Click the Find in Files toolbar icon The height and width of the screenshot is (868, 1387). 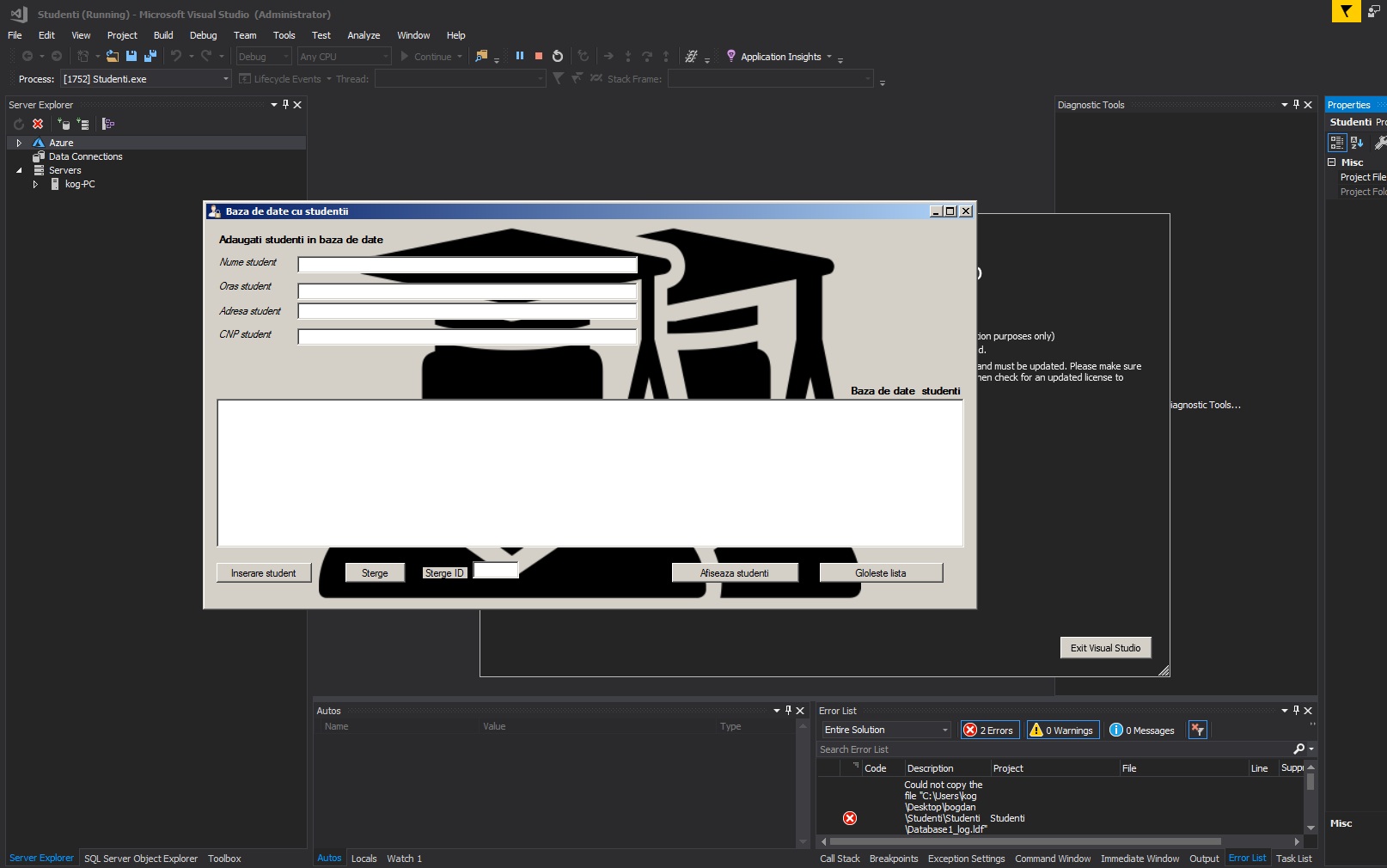482,56
